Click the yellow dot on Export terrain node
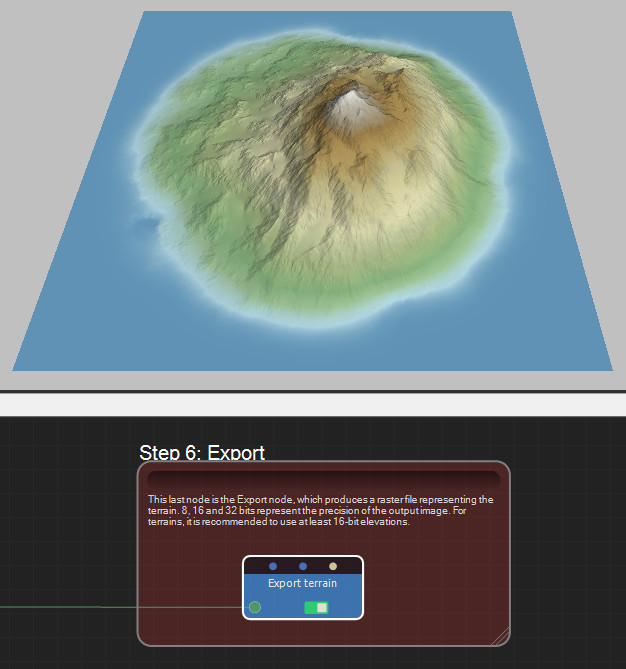The width and height of the screenshot is (626, 669). [x=333, y=566]
